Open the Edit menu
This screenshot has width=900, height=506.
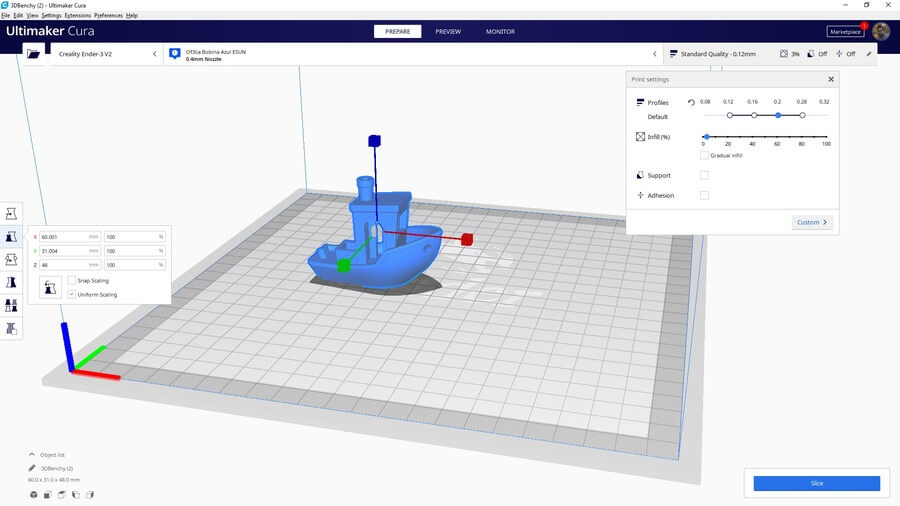18,15
